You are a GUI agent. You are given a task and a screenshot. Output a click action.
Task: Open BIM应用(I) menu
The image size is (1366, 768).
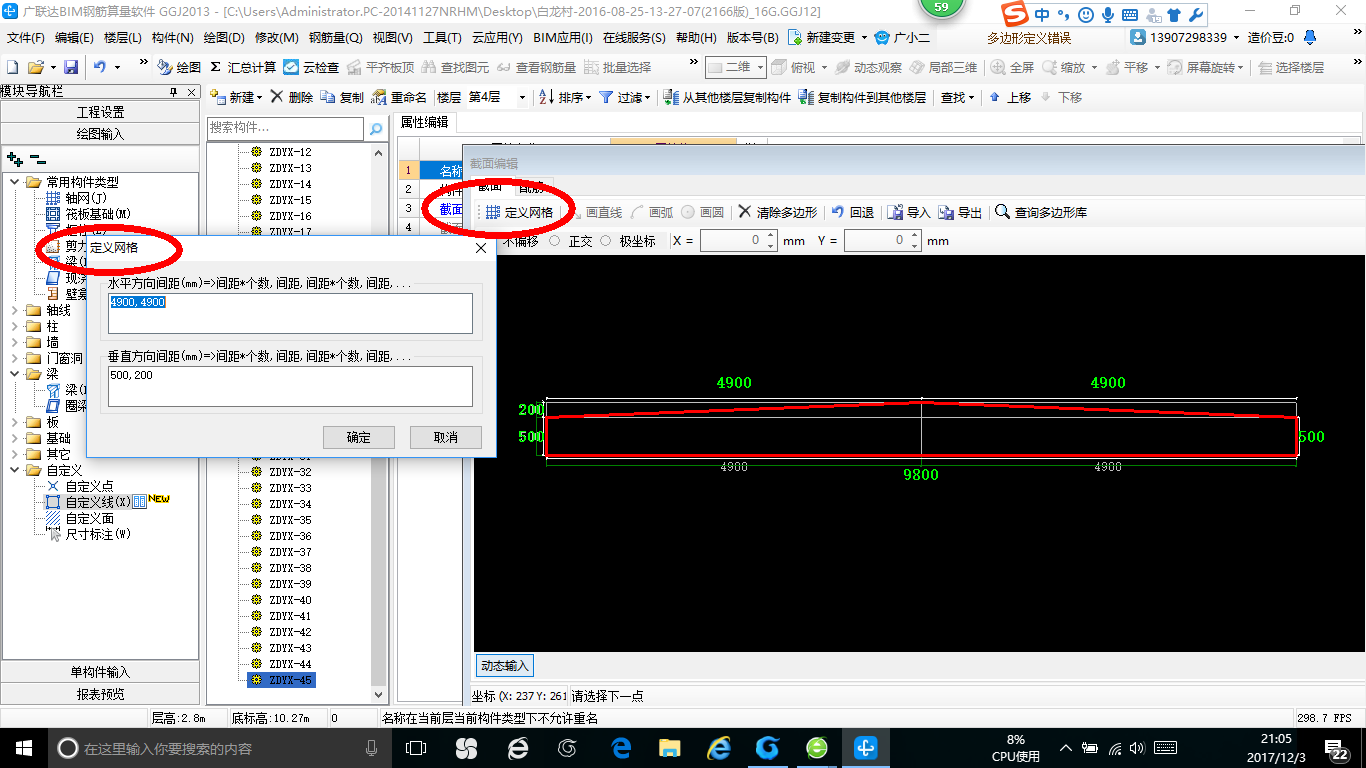coord(563,38)
